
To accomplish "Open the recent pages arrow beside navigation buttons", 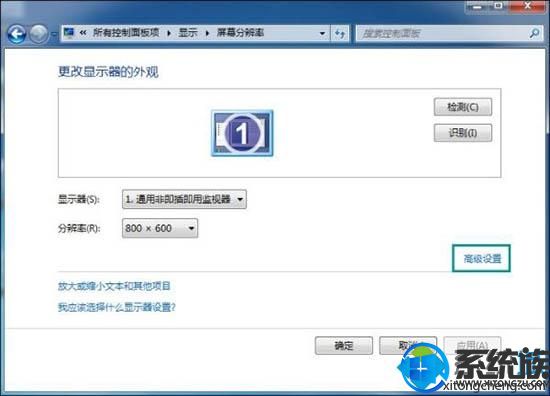I will coord(54,34).
